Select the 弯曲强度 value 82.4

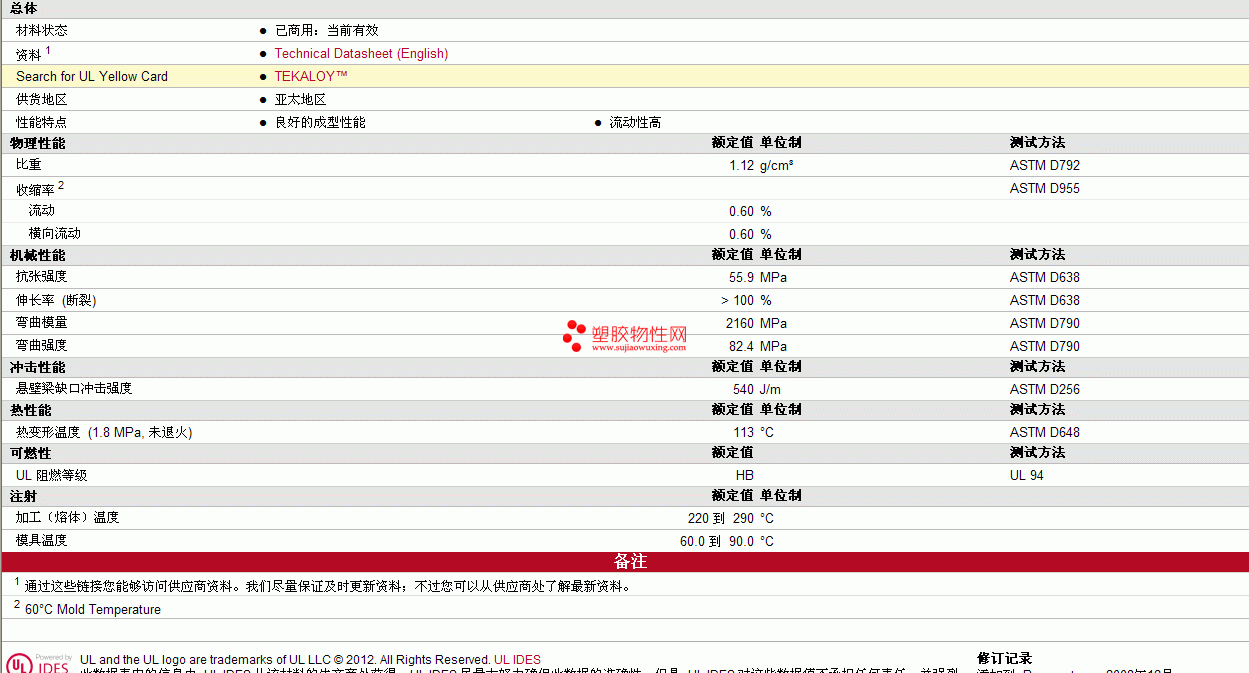pos(741,347)
